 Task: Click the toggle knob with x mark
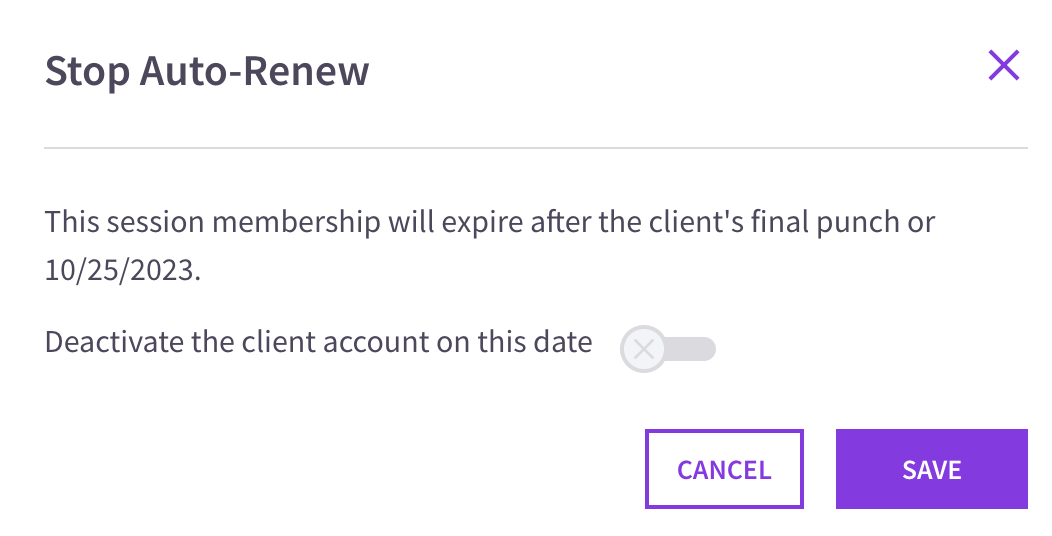coord(643,349)
